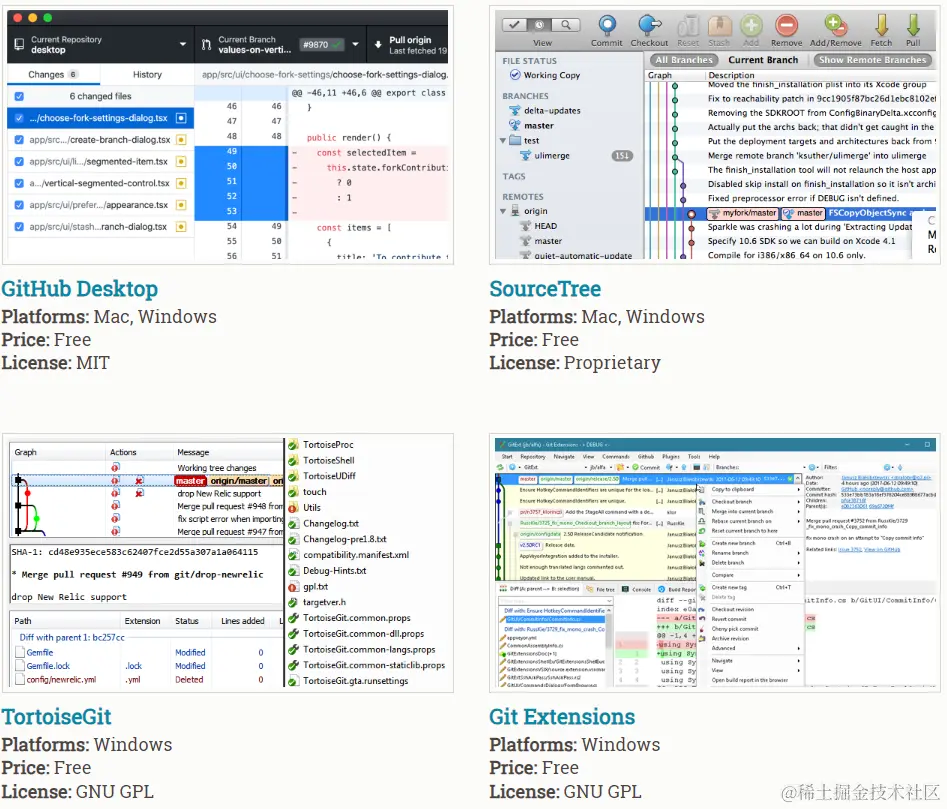Click the Add/Remove icon in SourceTree toolbar
The image size is (947, 809).
coord(835,25)
